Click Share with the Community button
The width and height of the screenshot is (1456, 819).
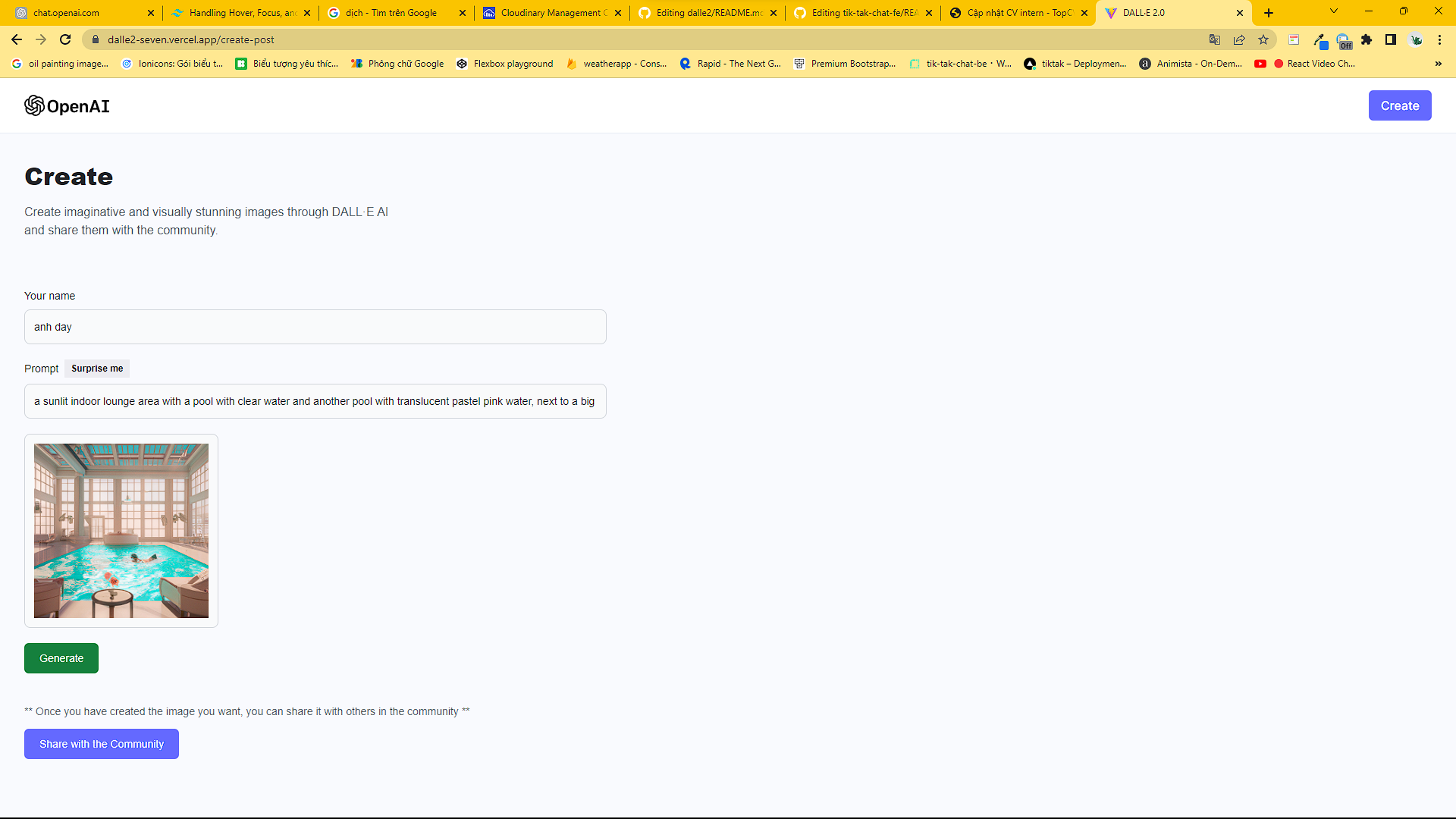click(102, 744)
